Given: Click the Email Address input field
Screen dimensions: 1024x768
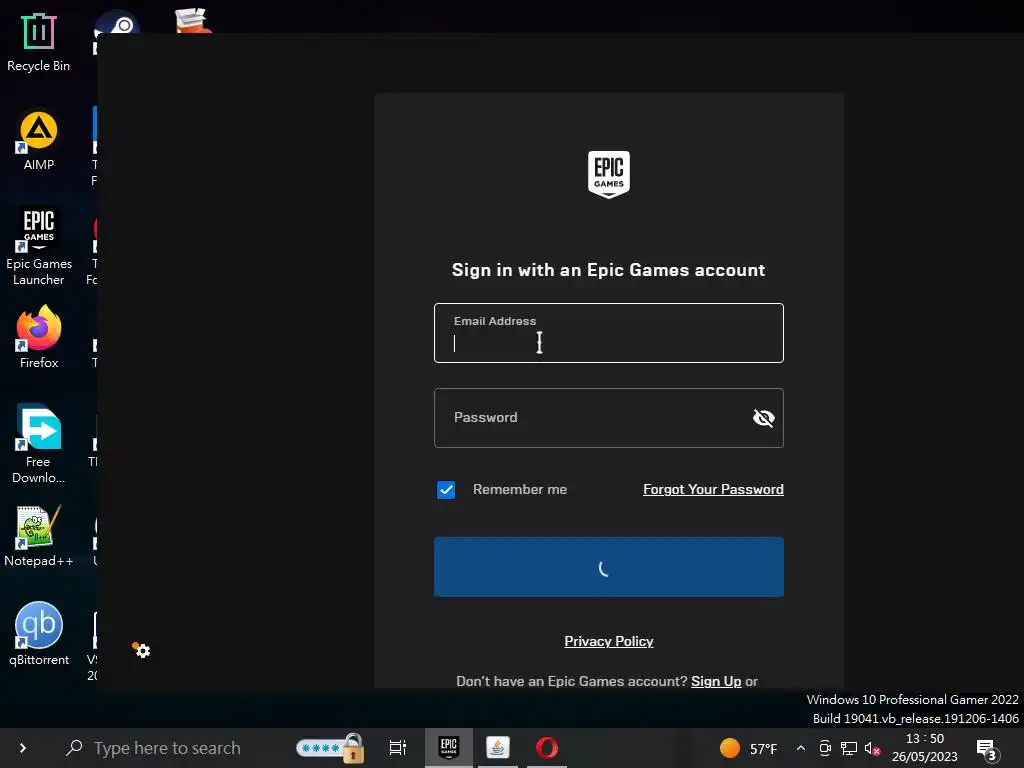Looking at the screenshot, I should click(609, 333).
